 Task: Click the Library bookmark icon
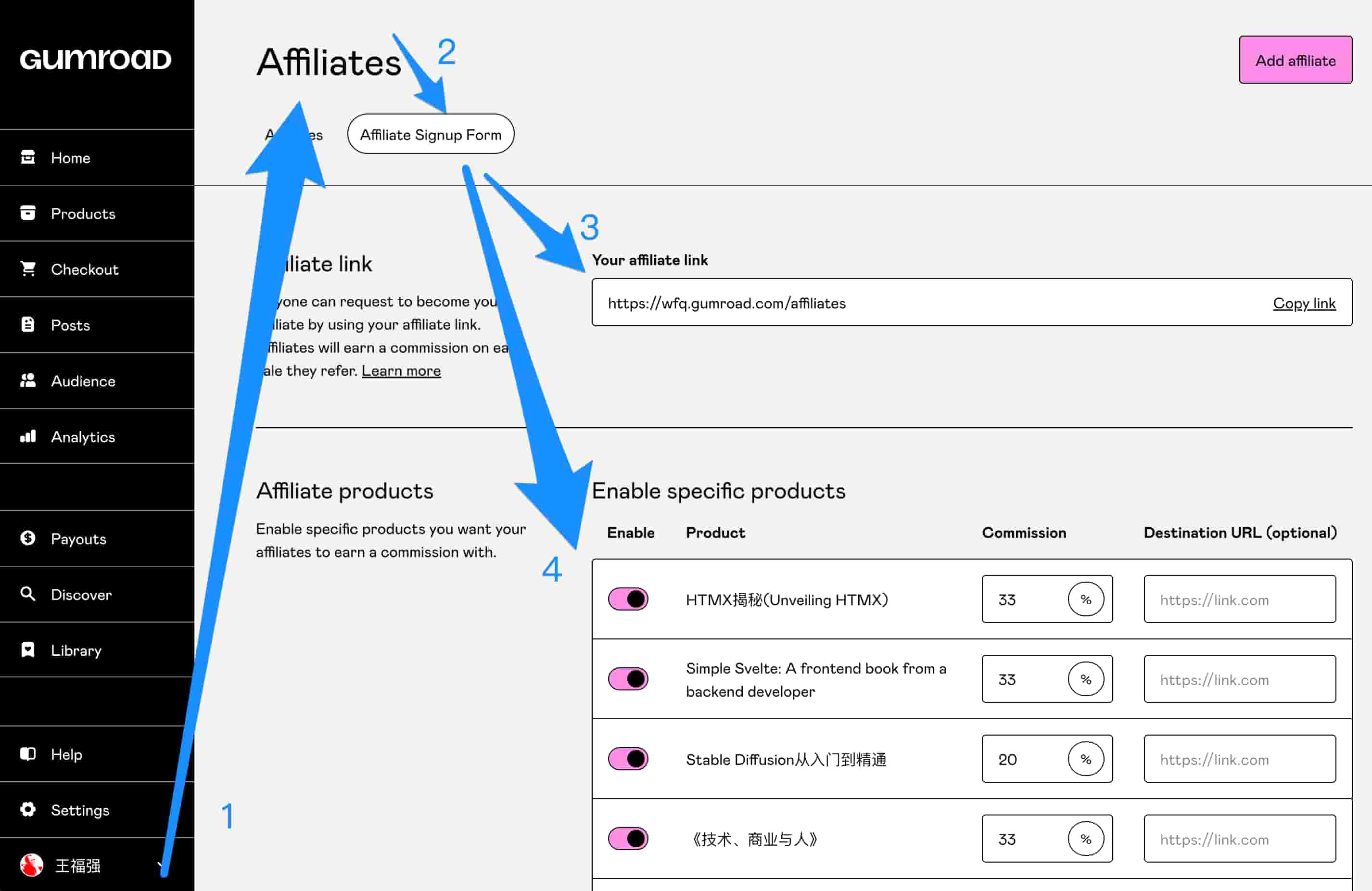click(28, 650)
